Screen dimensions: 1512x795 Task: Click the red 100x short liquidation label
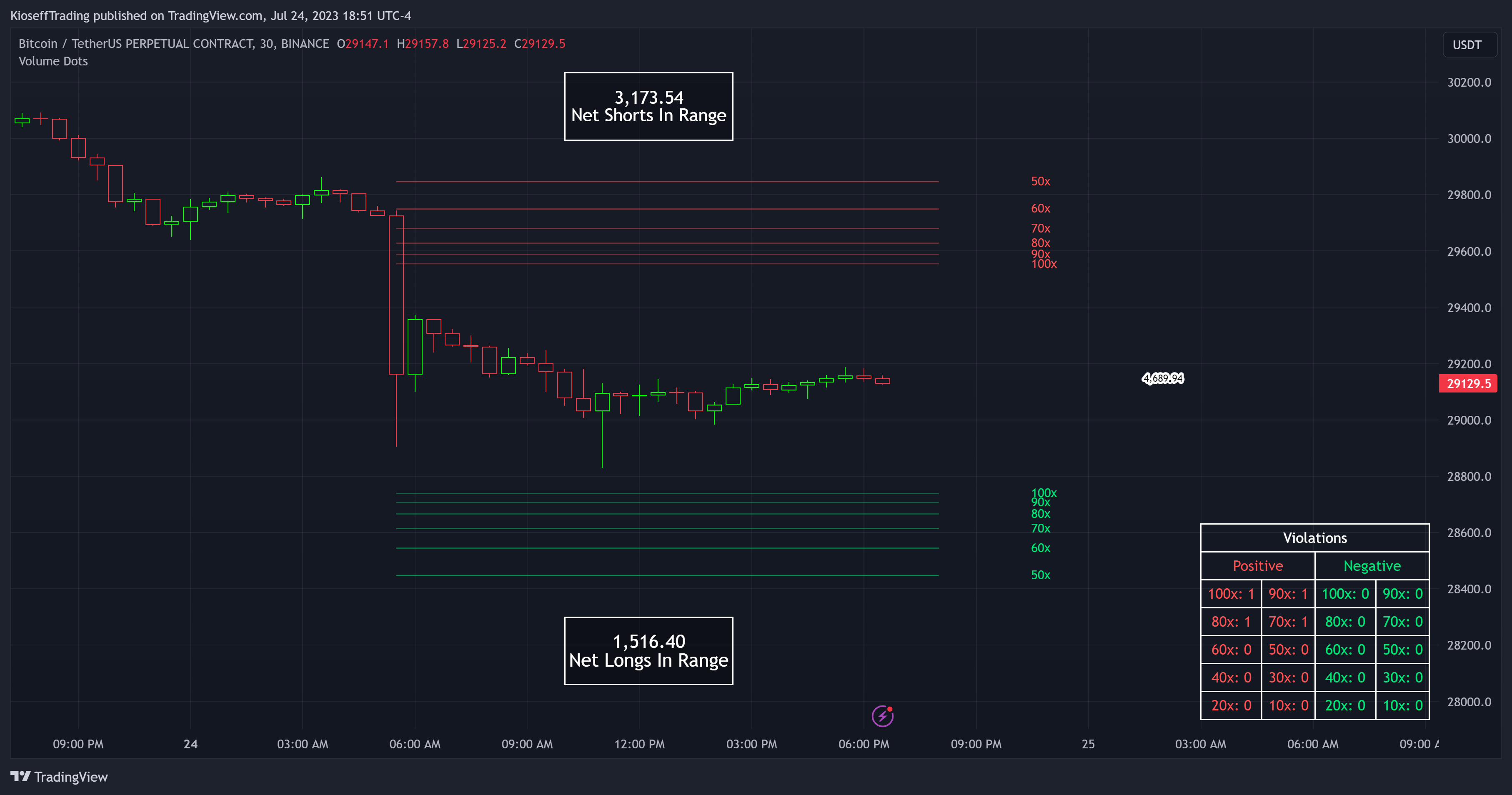1044,264
